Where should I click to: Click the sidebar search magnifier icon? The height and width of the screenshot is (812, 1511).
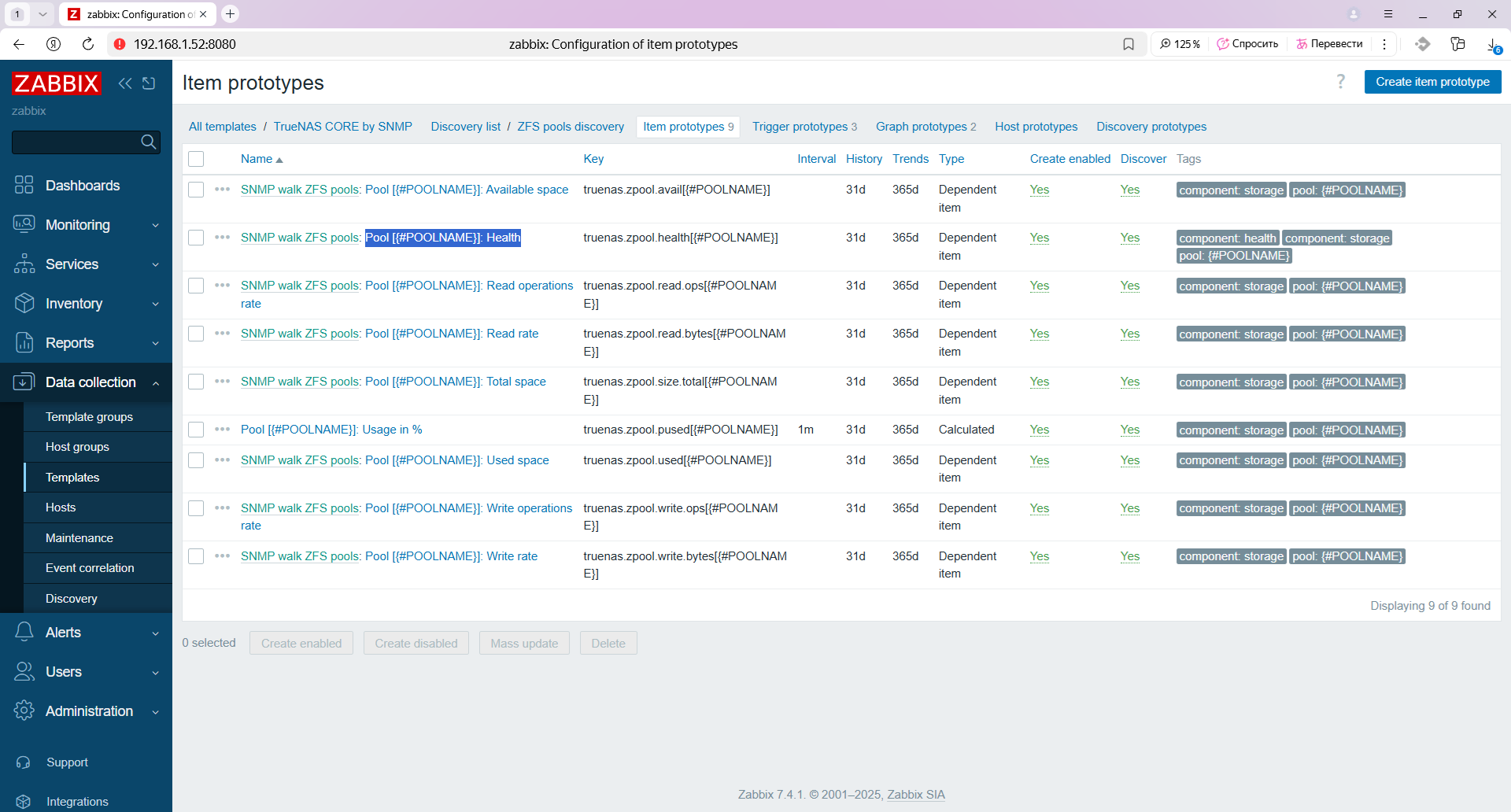click(148, 142)
